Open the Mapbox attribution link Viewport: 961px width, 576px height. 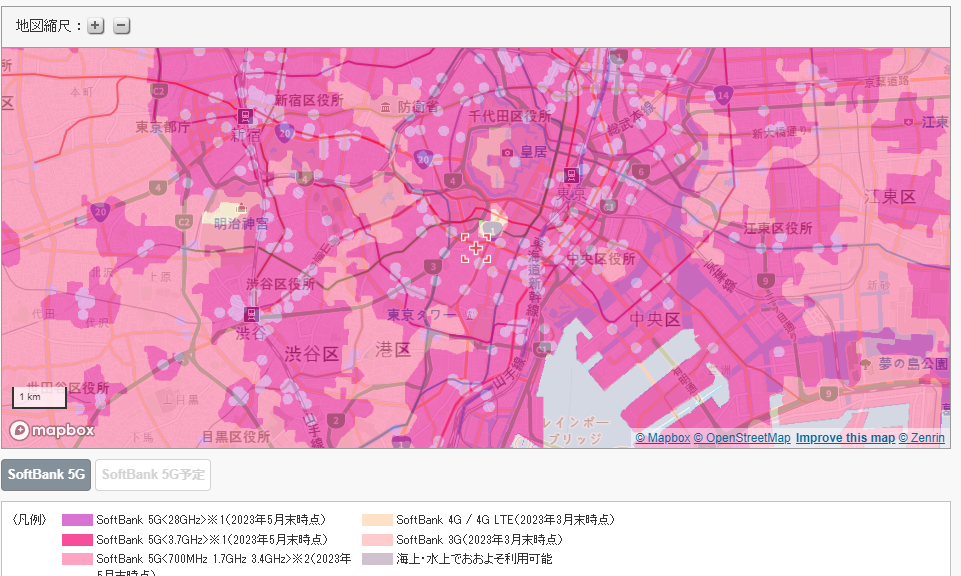tap(663, 438)
